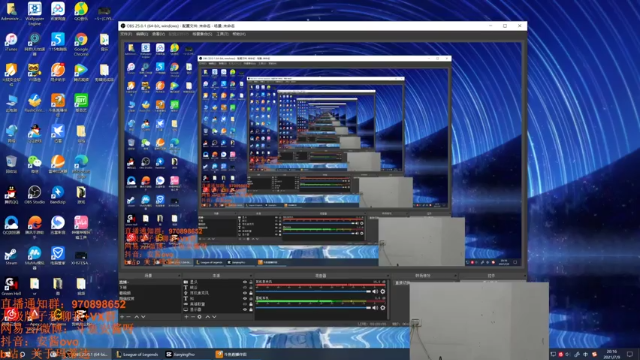The width and height of the screenshot is (640, 360).
Task: Toggle lock on the third source
Action: click(251, 293)
